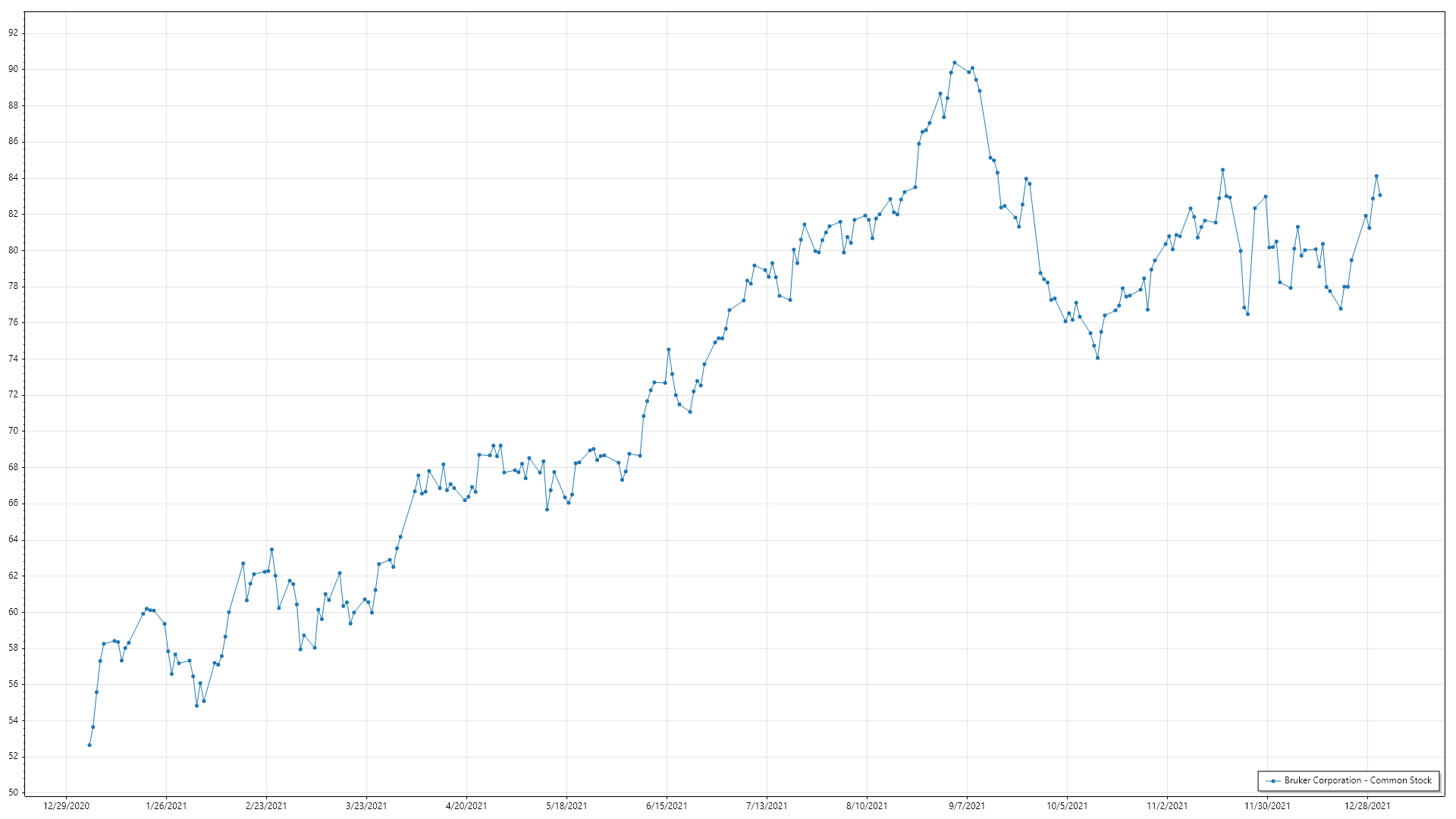
Task: Click the 10/5/2021 x-axis date label
Action: click(1067, 806)
